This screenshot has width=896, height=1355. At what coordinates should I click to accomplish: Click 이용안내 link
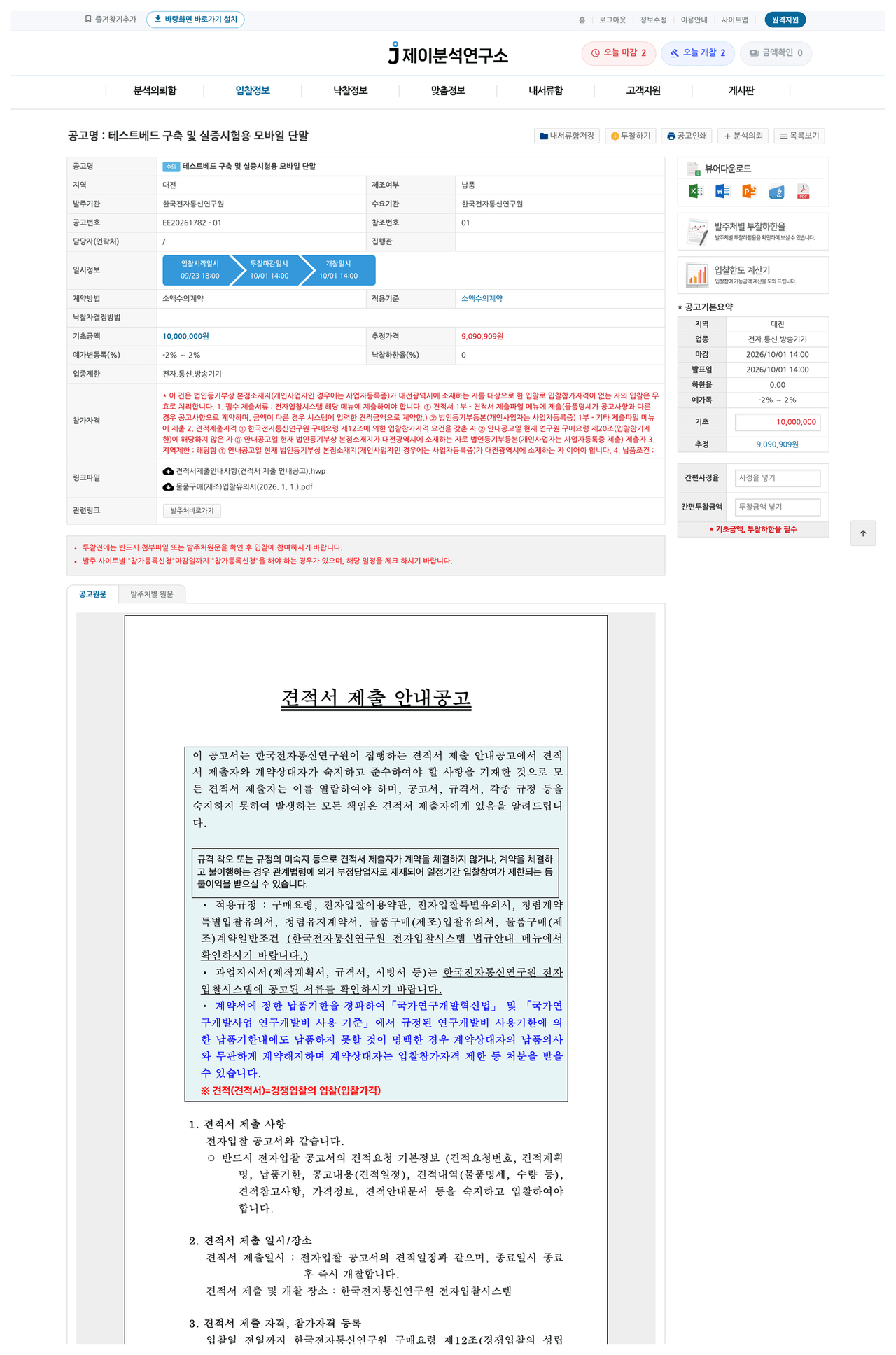(694, 20)
